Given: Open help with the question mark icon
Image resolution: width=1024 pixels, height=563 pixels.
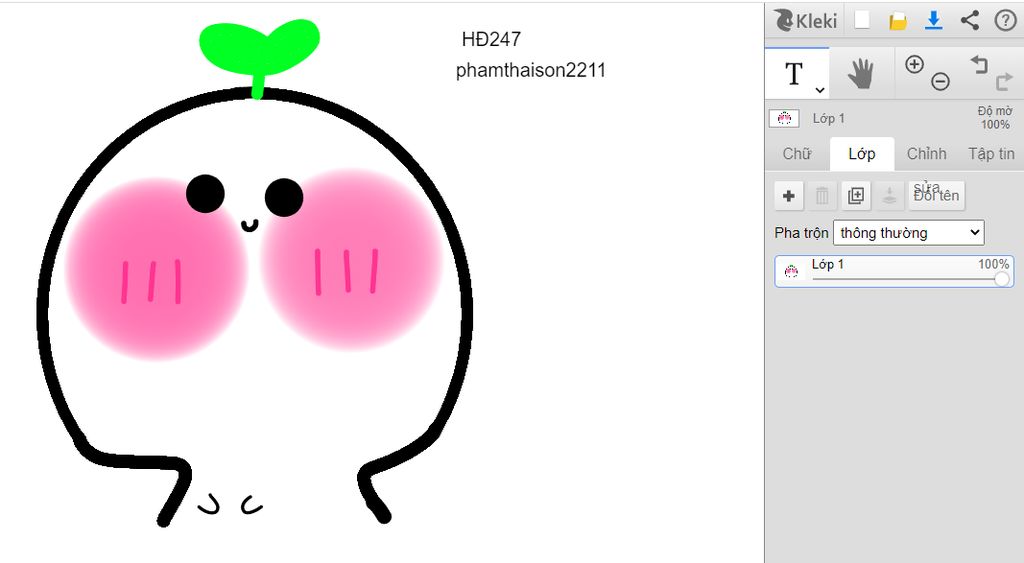Looking at the screenshot, I should click(1004, 20).
